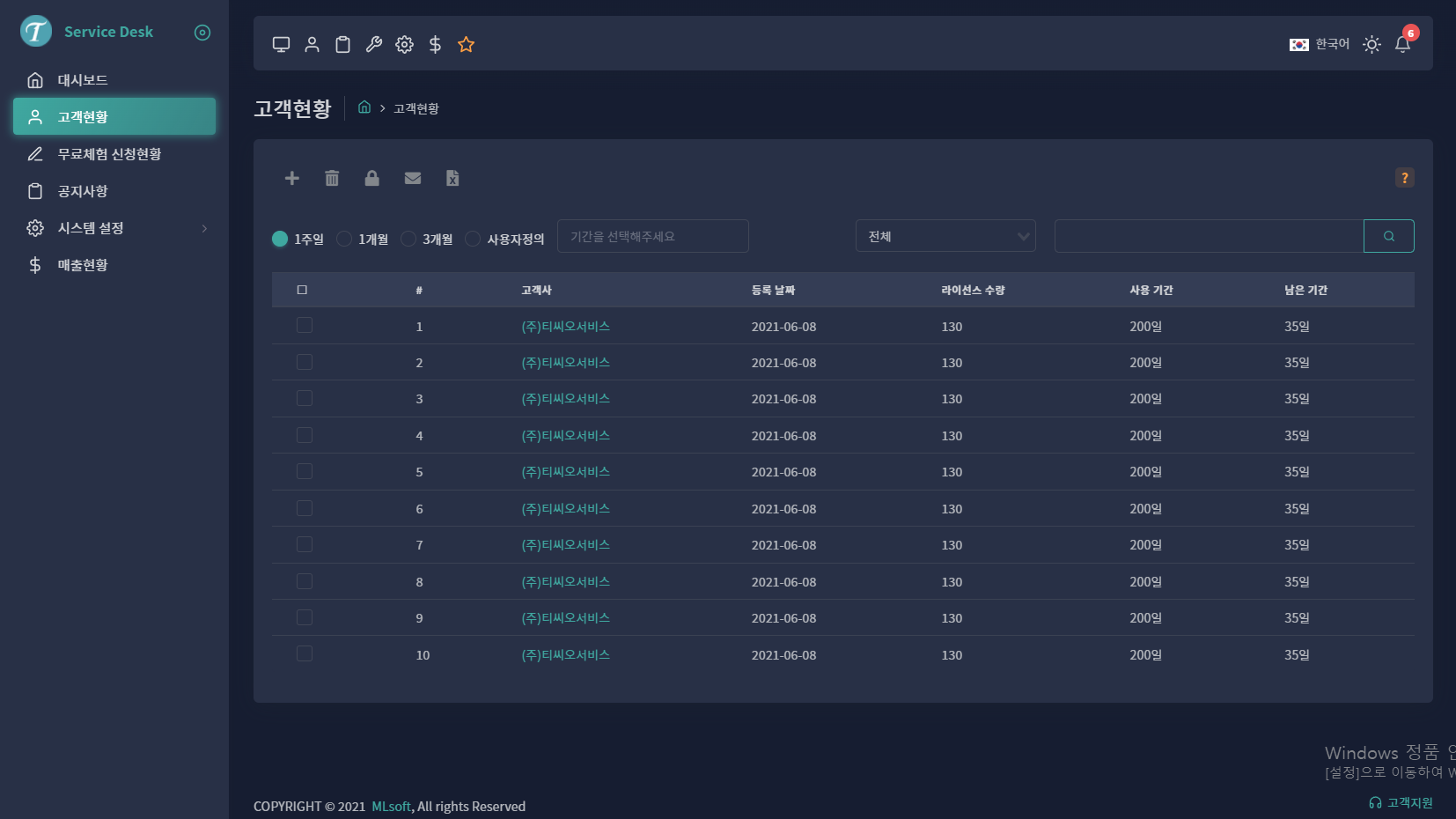Select 한국어 language selector
The image size is (1456, 819).
click(x=1320, y=44)
